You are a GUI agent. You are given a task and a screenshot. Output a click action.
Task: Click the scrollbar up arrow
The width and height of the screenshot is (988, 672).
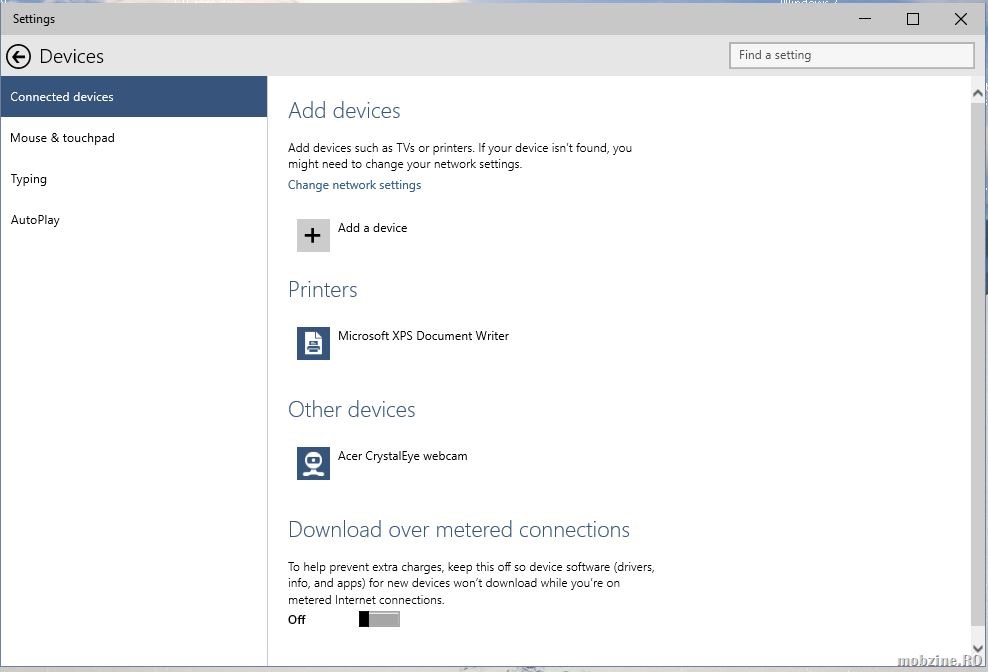[978, 93]
